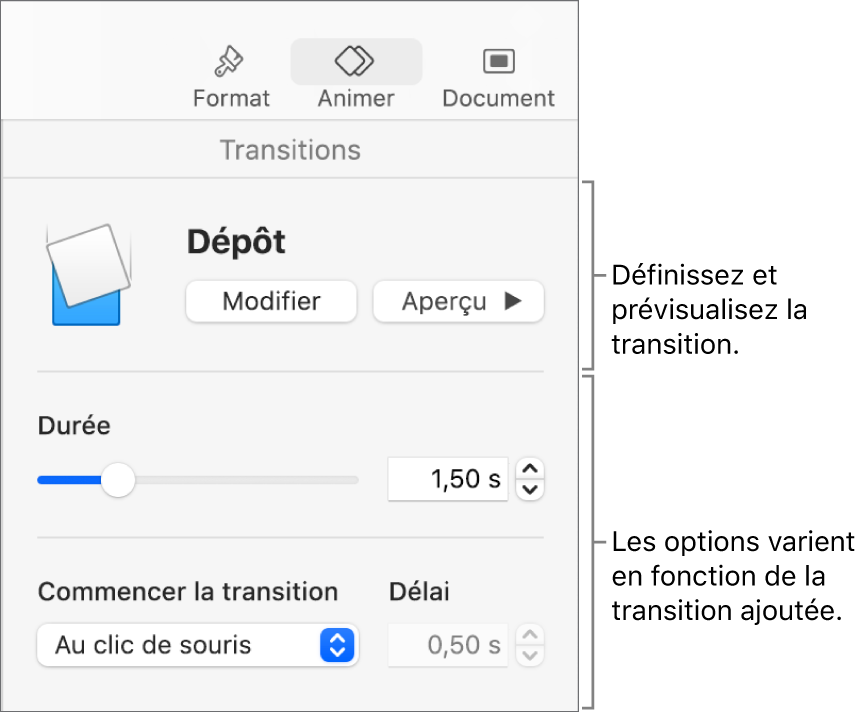Click the Dépôt transition name

coord(236,242)
